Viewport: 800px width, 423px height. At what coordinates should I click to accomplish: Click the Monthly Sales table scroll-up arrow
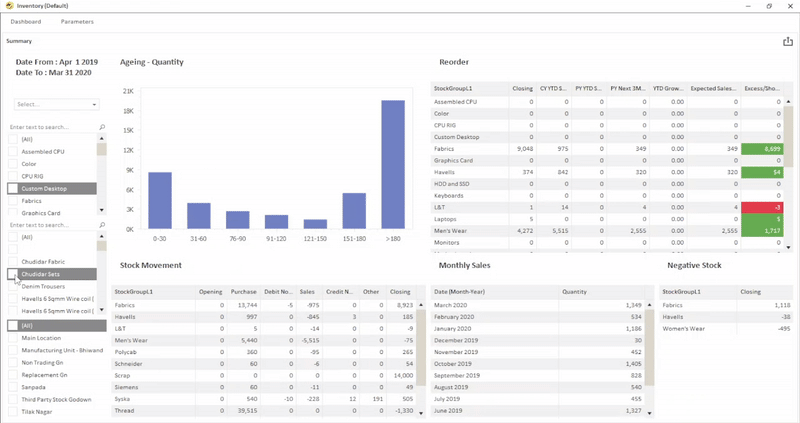(x=649, y=305)
